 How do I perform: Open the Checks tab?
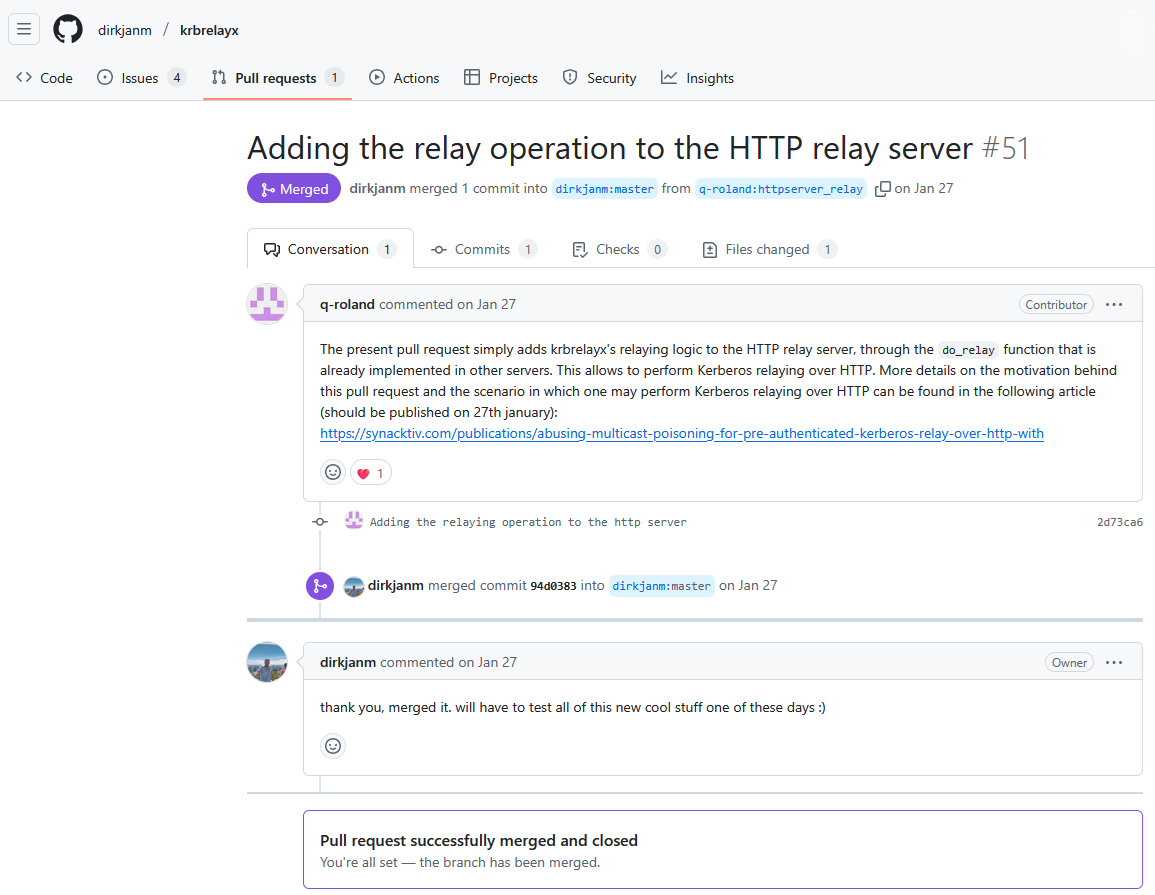tap(619, 249)
